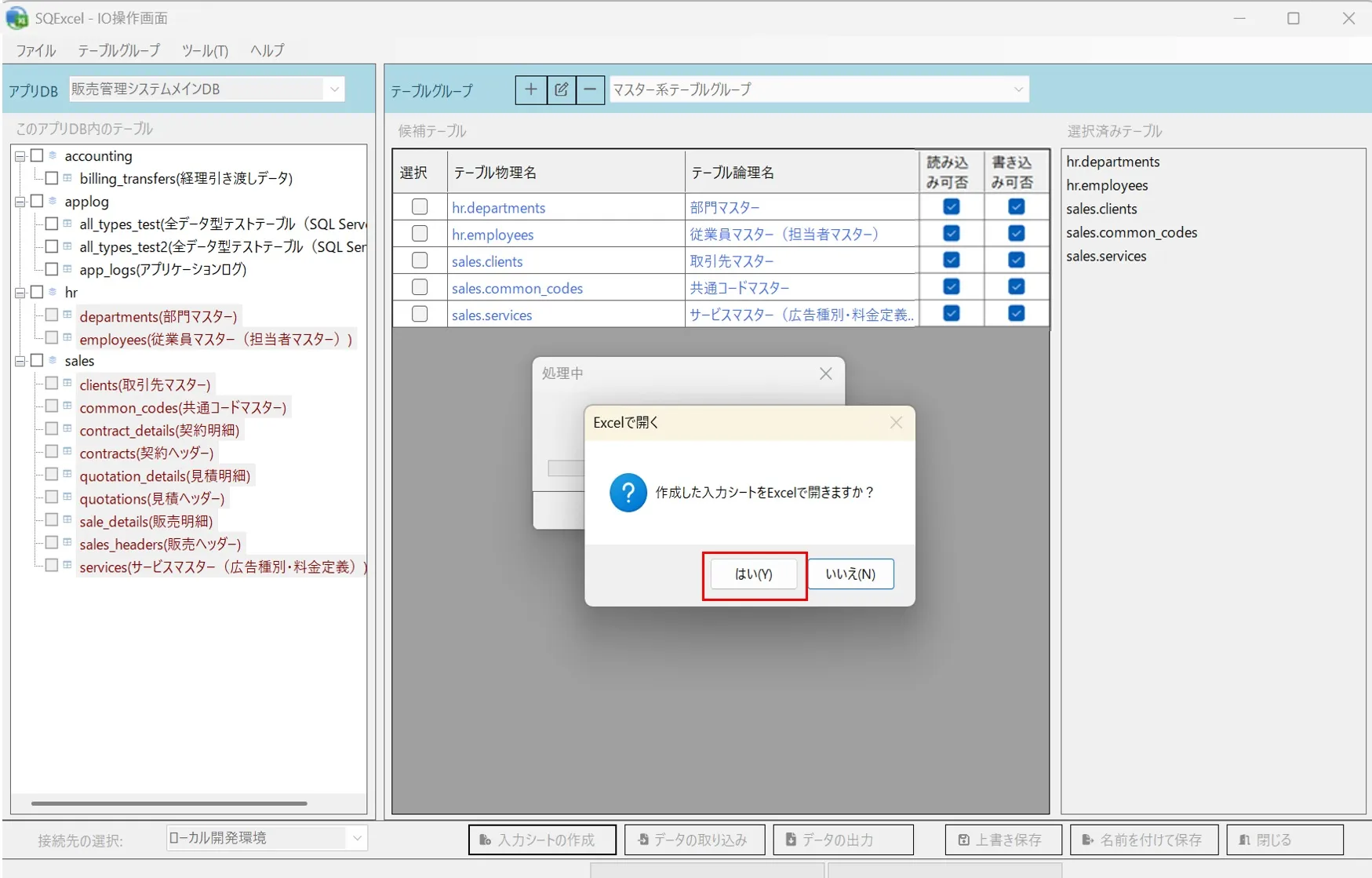1372x878 pixels.
Task: Open the ファイル menu
Action: 36,50
